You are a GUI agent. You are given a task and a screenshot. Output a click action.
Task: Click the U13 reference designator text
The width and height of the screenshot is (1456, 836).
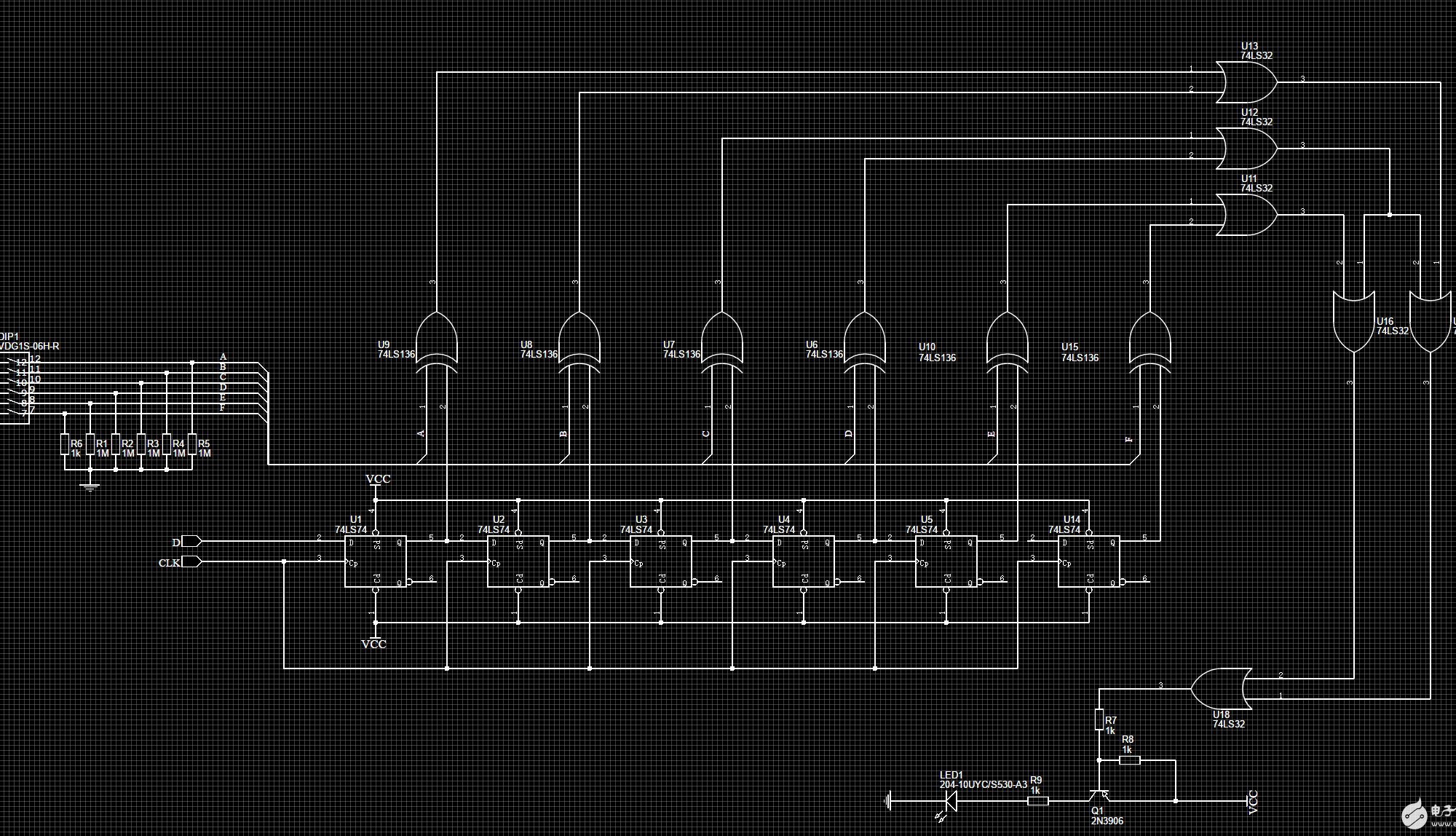[x=1249, y=46]
